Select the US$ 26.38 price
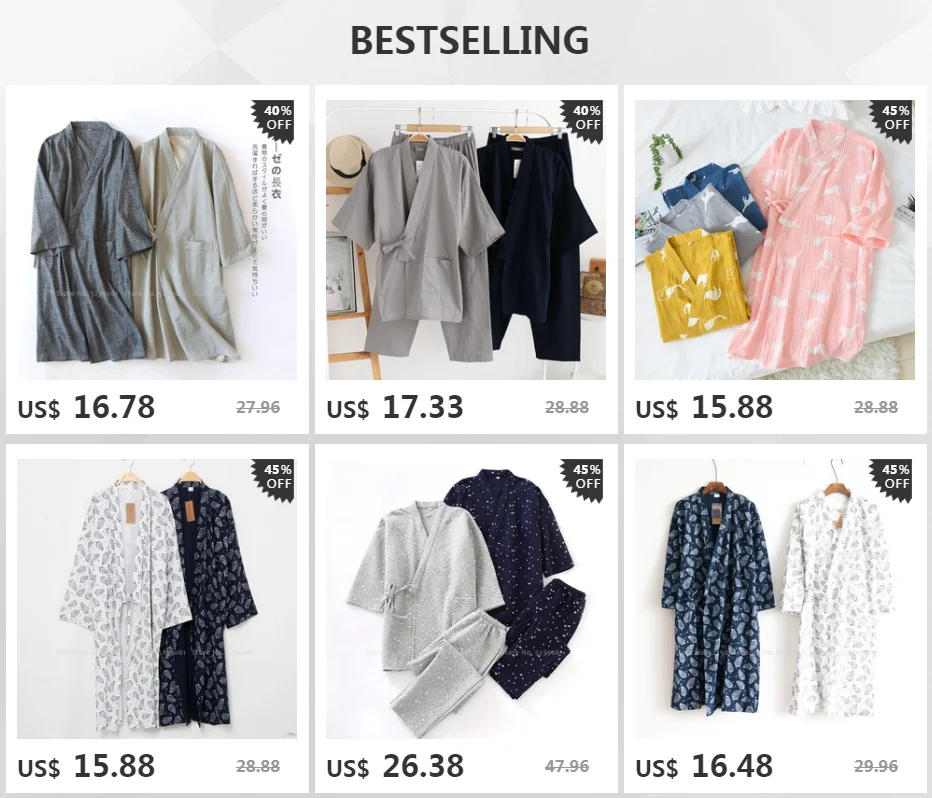The image size is (932, 798). click(x=395, y=767)
